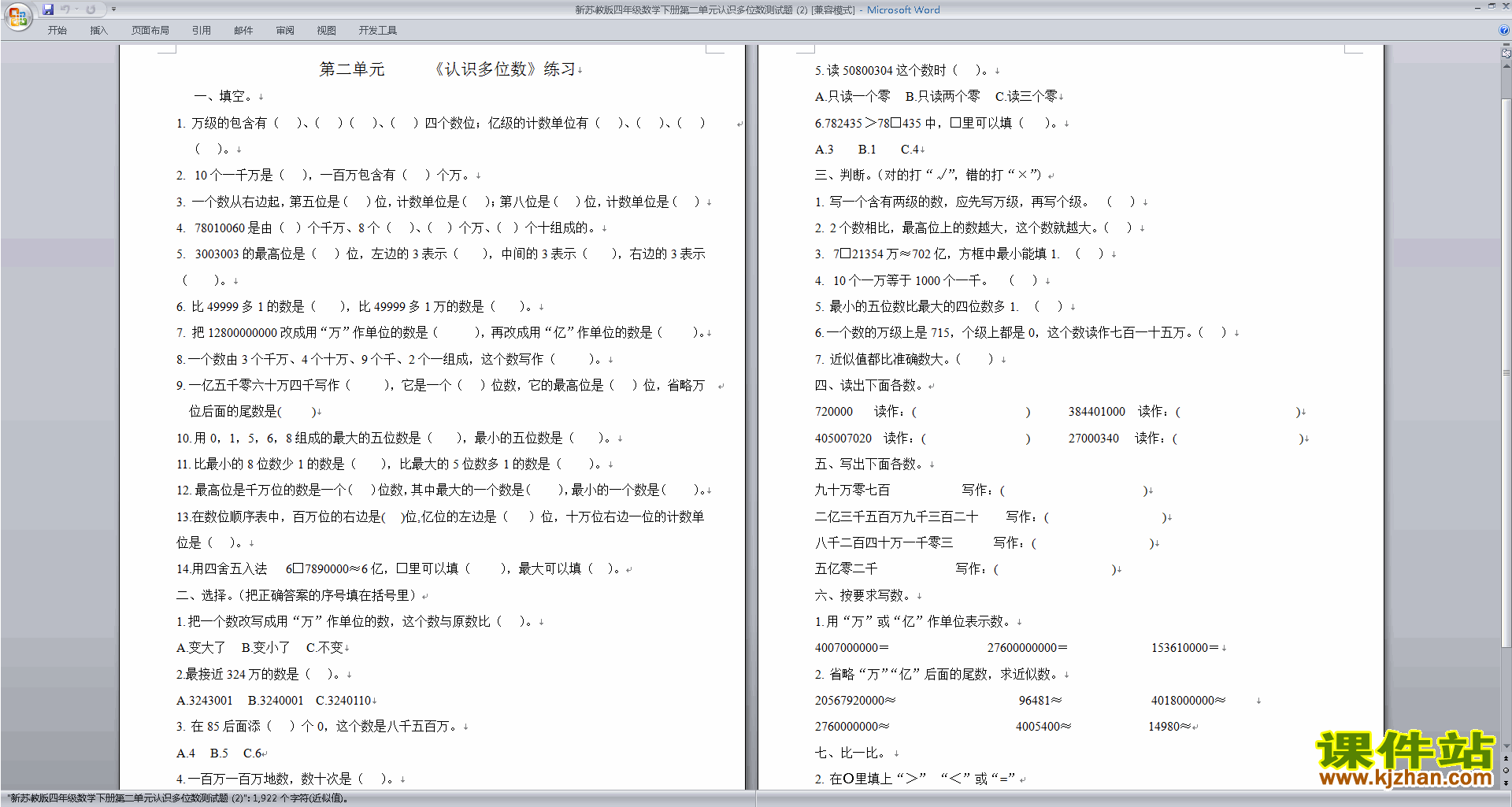Open the Office Button menu
This screenshot has width=1512, height=807.
(x=17, y=16)
